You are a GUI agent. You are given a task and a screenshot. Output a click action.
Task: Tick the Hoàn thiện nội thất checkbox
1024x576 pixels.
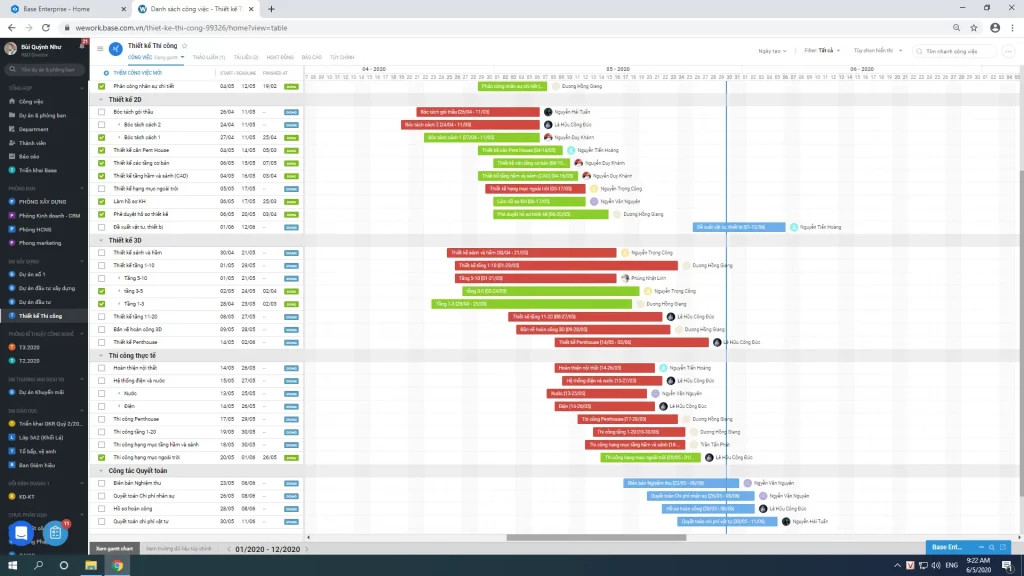click(x=102, y=368)
